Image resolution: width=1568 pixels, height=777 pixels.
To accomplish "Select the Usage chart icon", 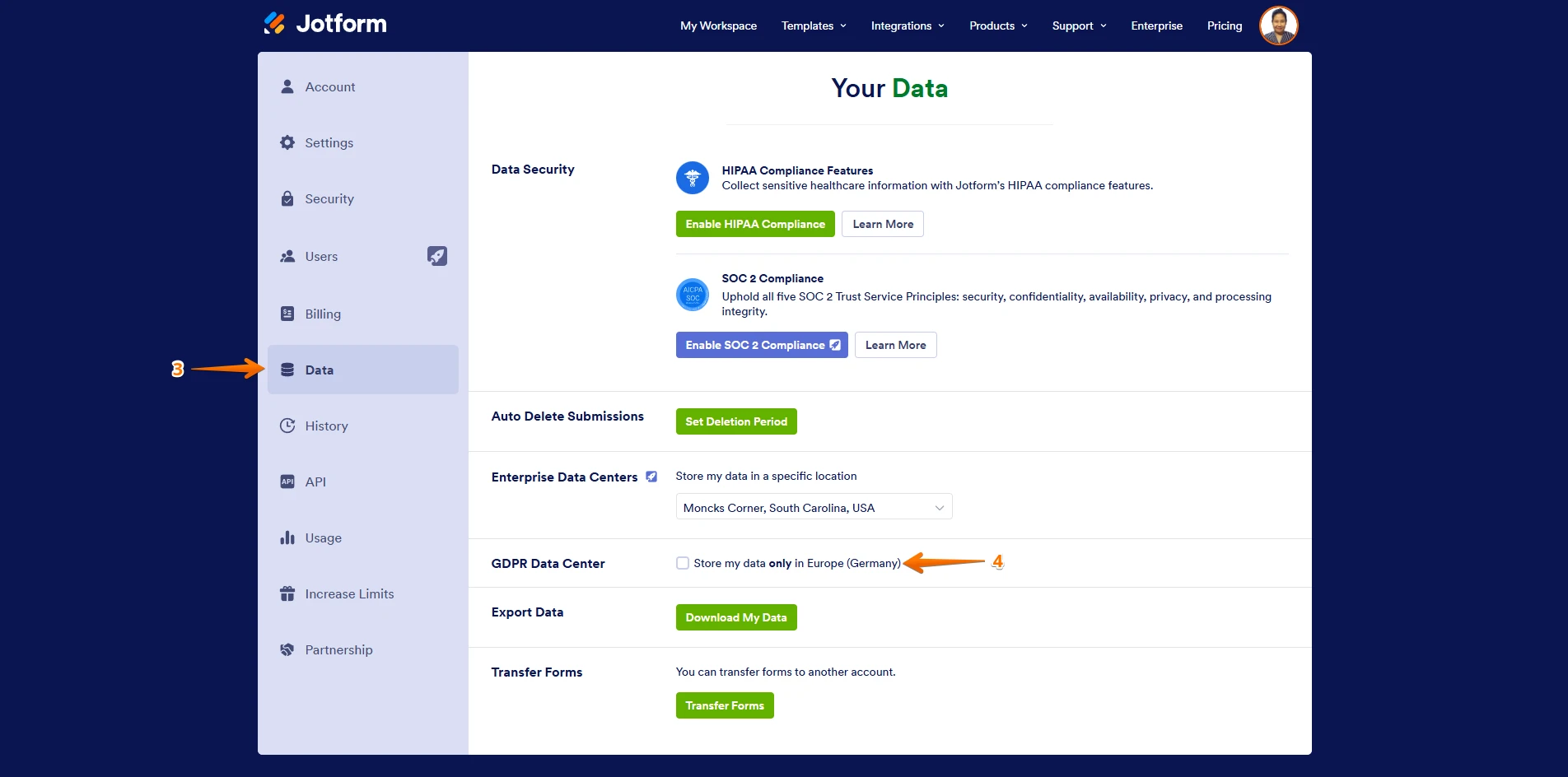I will pos(287,537).
